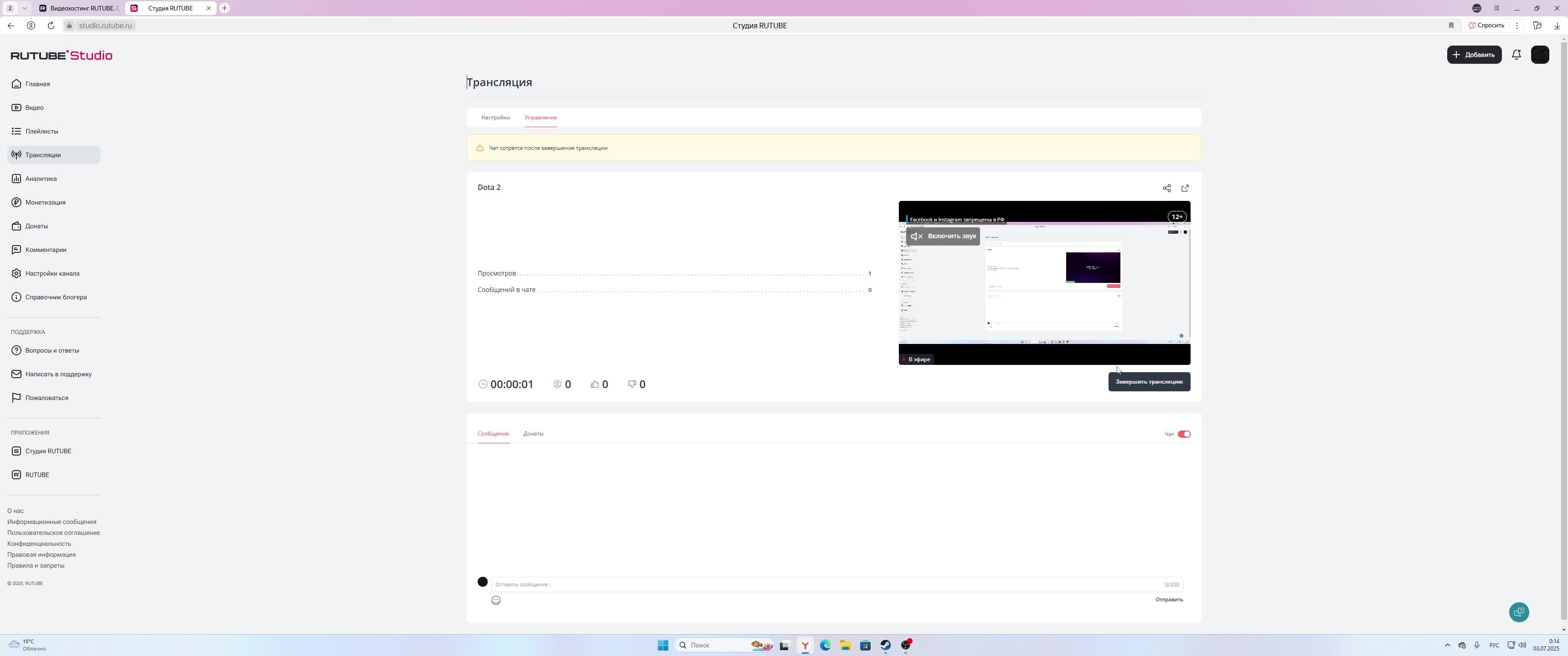Open the emoji picker in chat
This screenshot has width=1568, height=656.
(x=495, y=600)
